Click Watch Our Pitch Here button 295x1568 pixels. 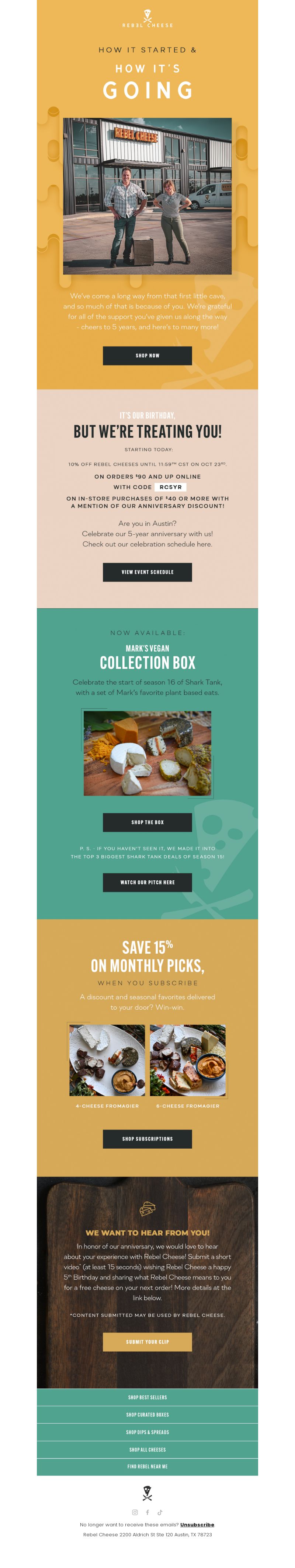(x=147, y=882)
